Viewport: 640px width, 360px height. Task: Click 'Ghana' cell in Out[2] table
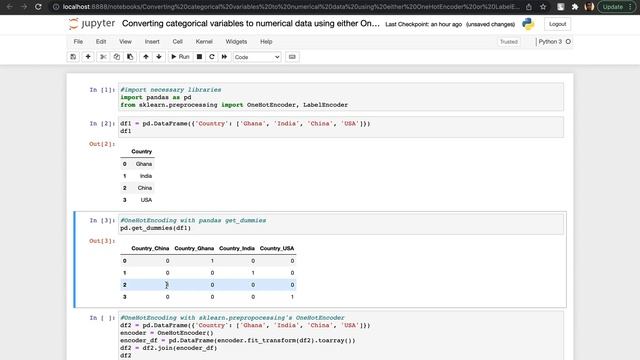[x=144, y=164]
